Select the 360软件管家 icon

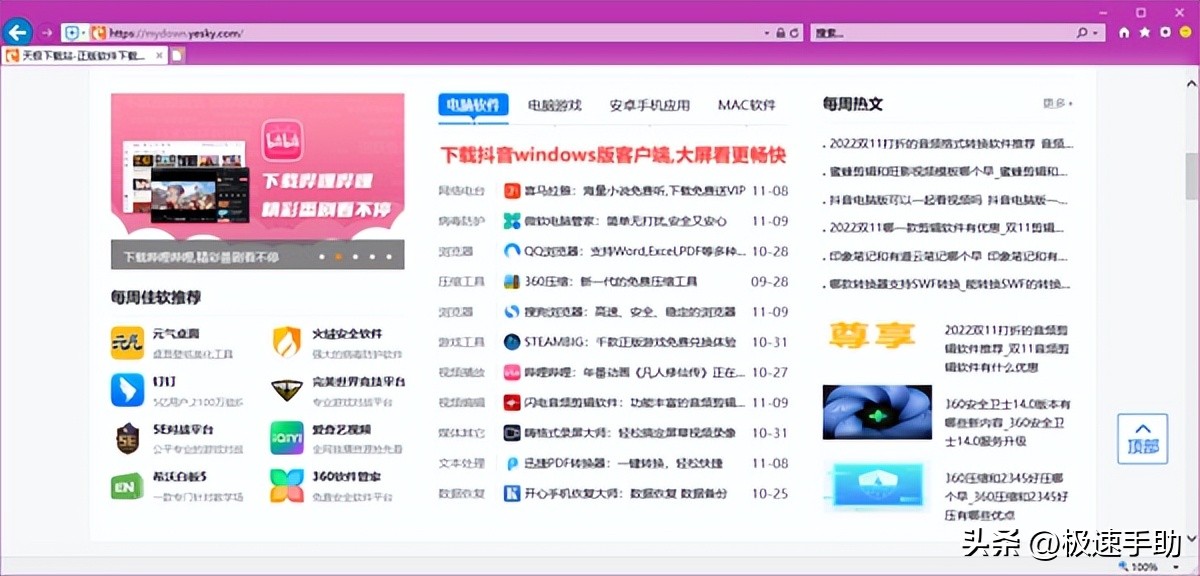[x=286, y=483]
